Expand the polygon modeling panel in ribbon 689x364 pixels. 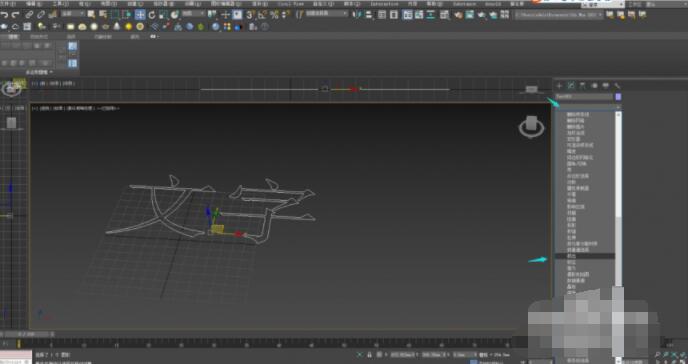[x=39, y=72]
